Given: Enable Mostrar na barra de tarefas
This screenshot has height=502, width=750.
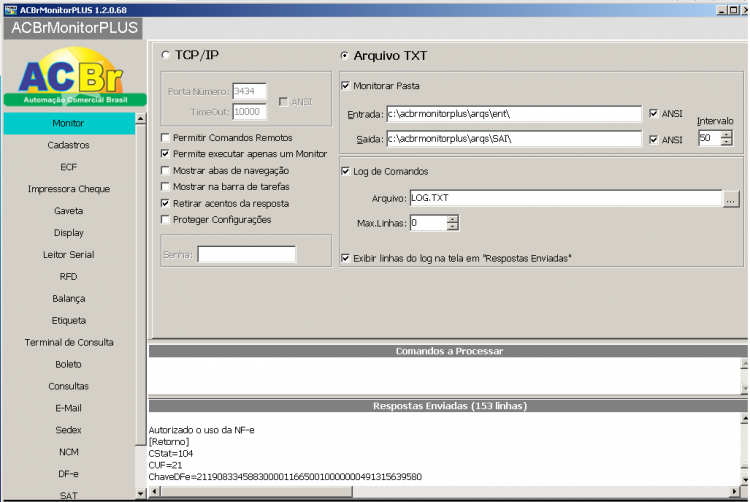Looking at the screenshot, I should (x=165, y=187).
